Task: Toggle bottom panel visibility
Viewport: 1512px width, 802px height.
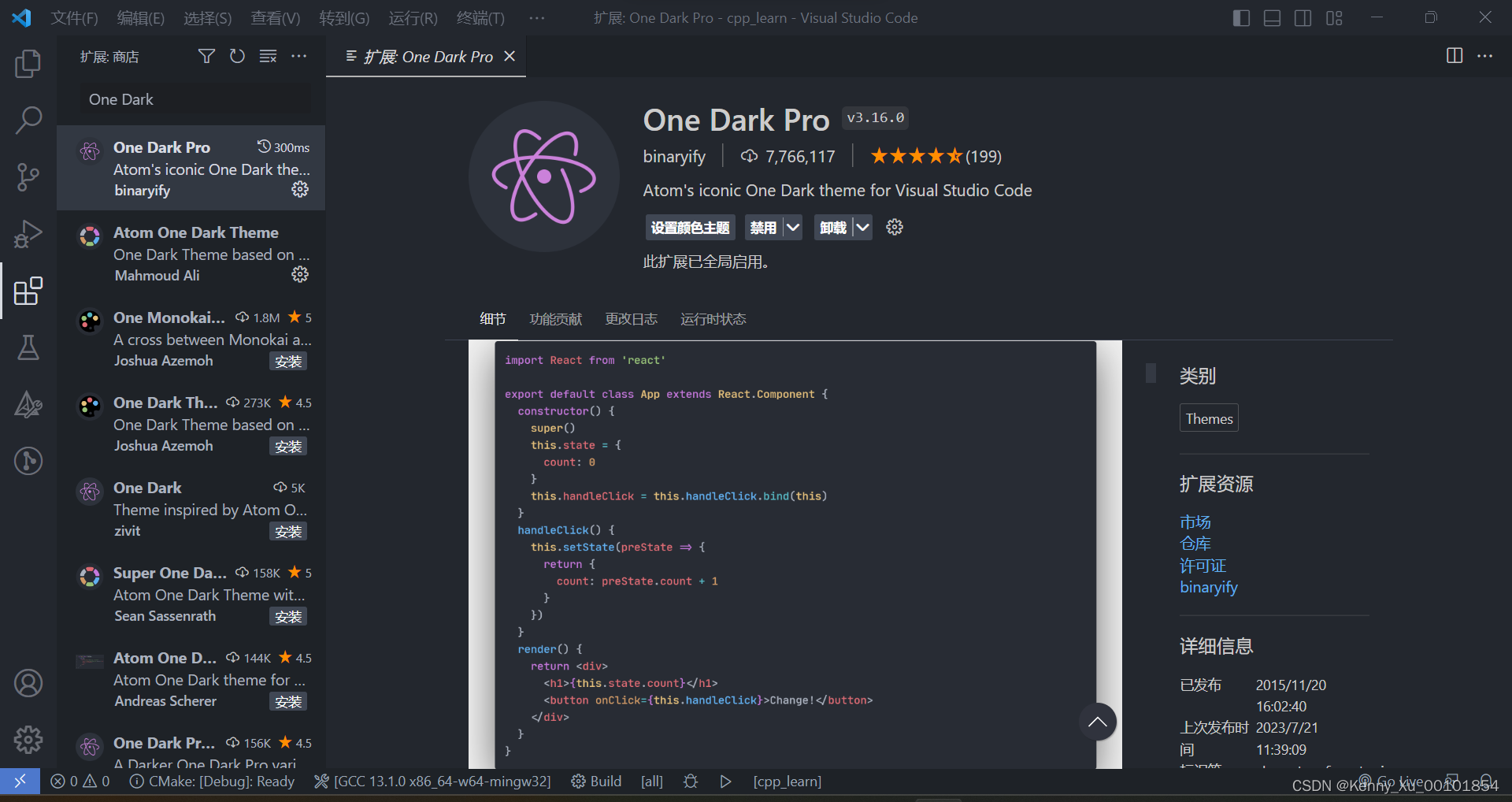Action: [1272, 17]
